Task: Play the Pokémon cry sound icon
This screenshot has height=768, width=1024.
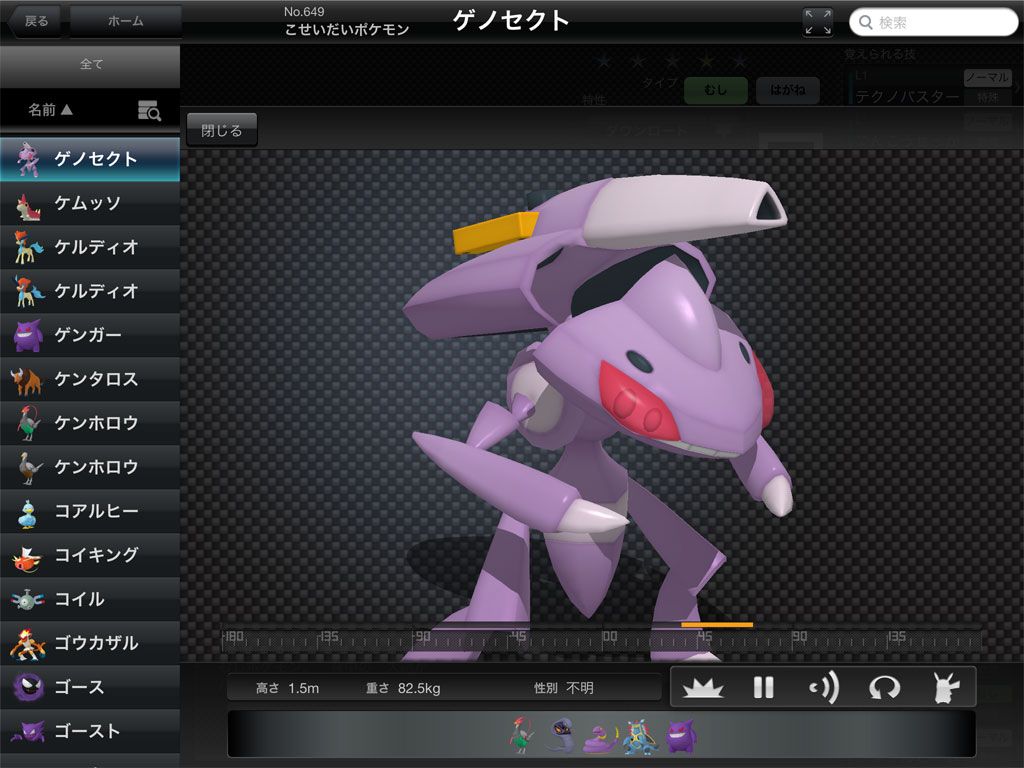Action: click(824, 687)
